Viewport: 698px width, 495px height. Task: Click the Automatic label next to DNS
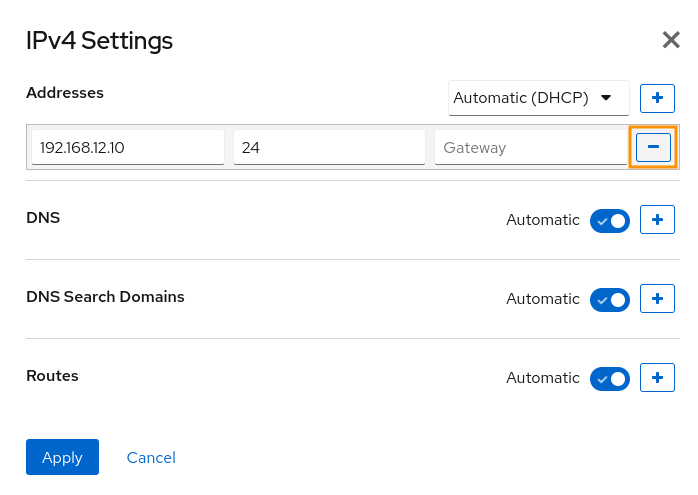click(x=543, y=220)
